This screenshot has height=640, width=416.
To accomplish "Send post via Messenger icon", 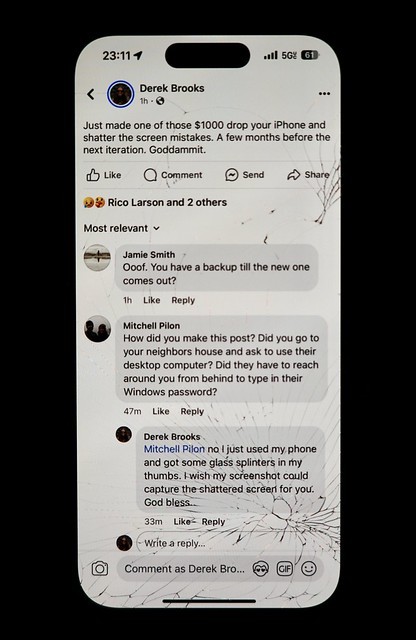I will [x=231, y=175].
